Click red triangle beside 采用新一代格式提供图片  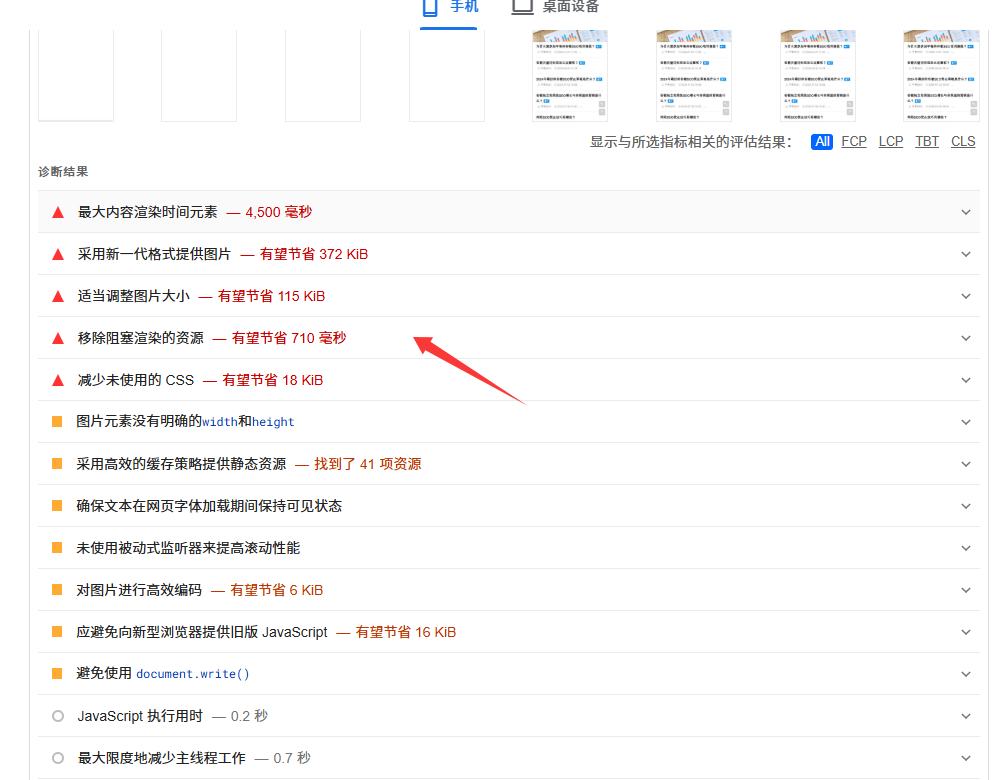click(x=58, y=254)
